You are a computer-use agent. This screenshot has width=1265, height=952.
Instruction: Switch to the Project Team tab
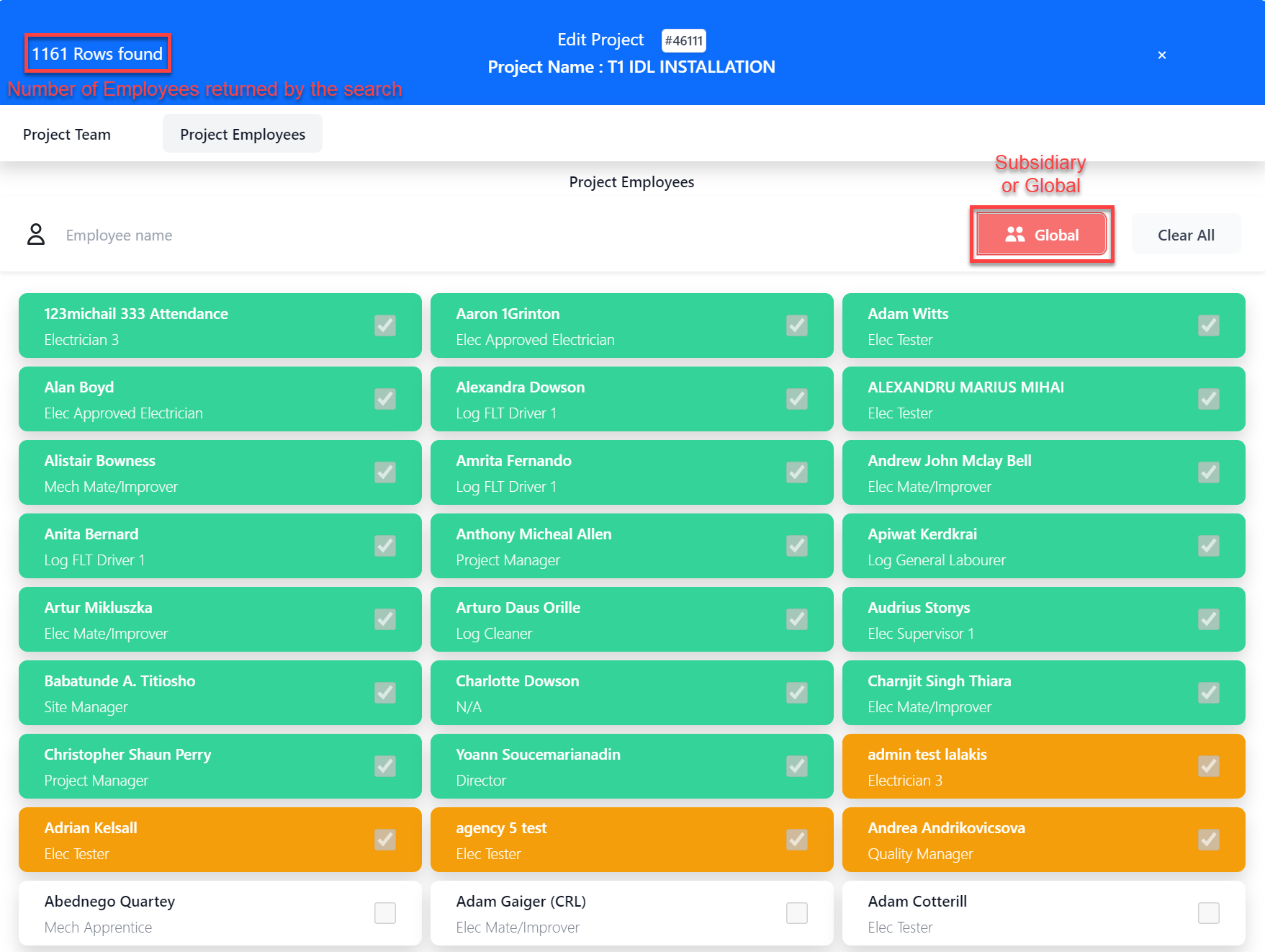pos(67,135)
